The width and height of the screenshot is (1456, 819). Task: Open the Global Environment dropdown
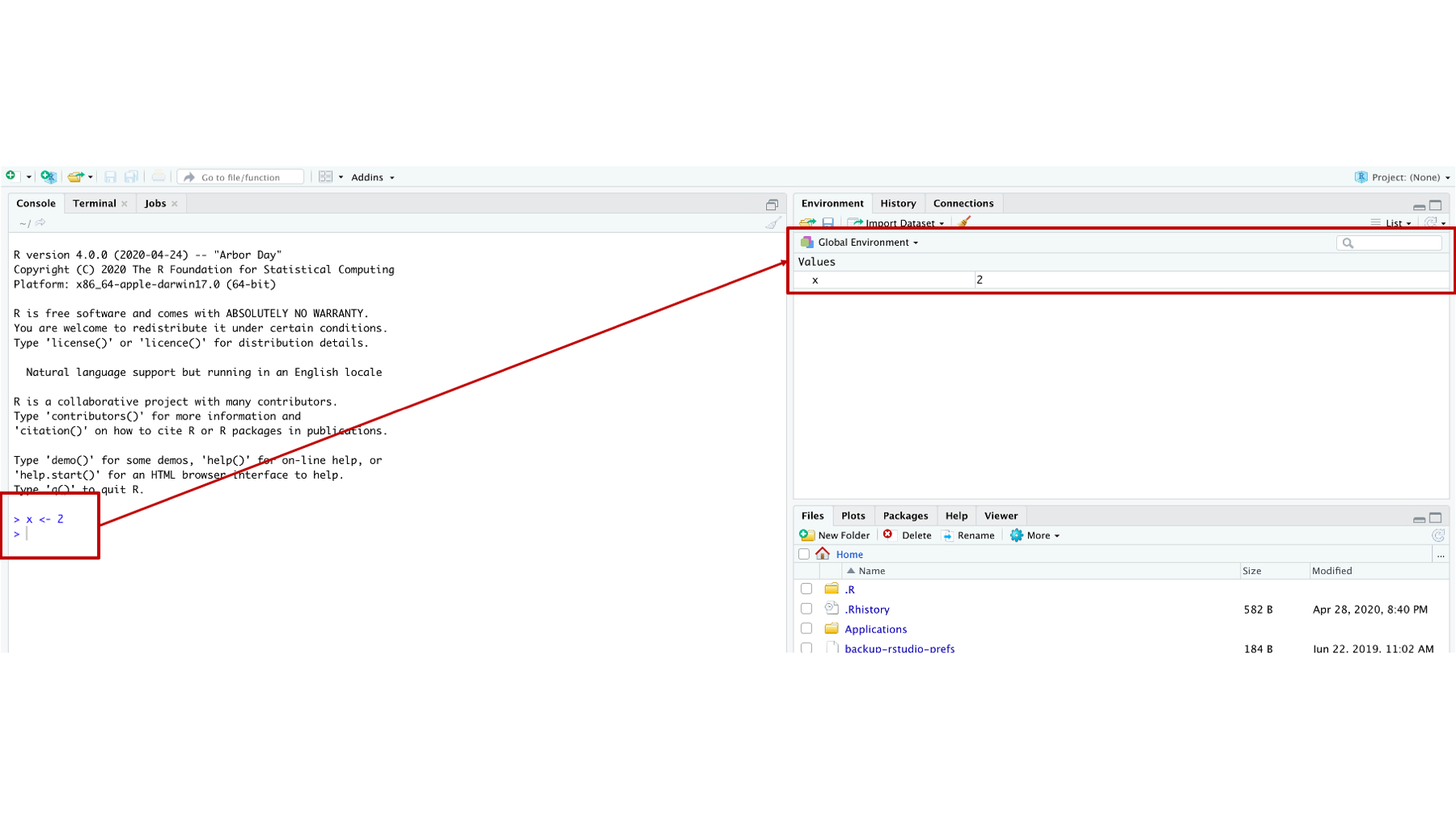pyautogui.click(x=859, y=243)
